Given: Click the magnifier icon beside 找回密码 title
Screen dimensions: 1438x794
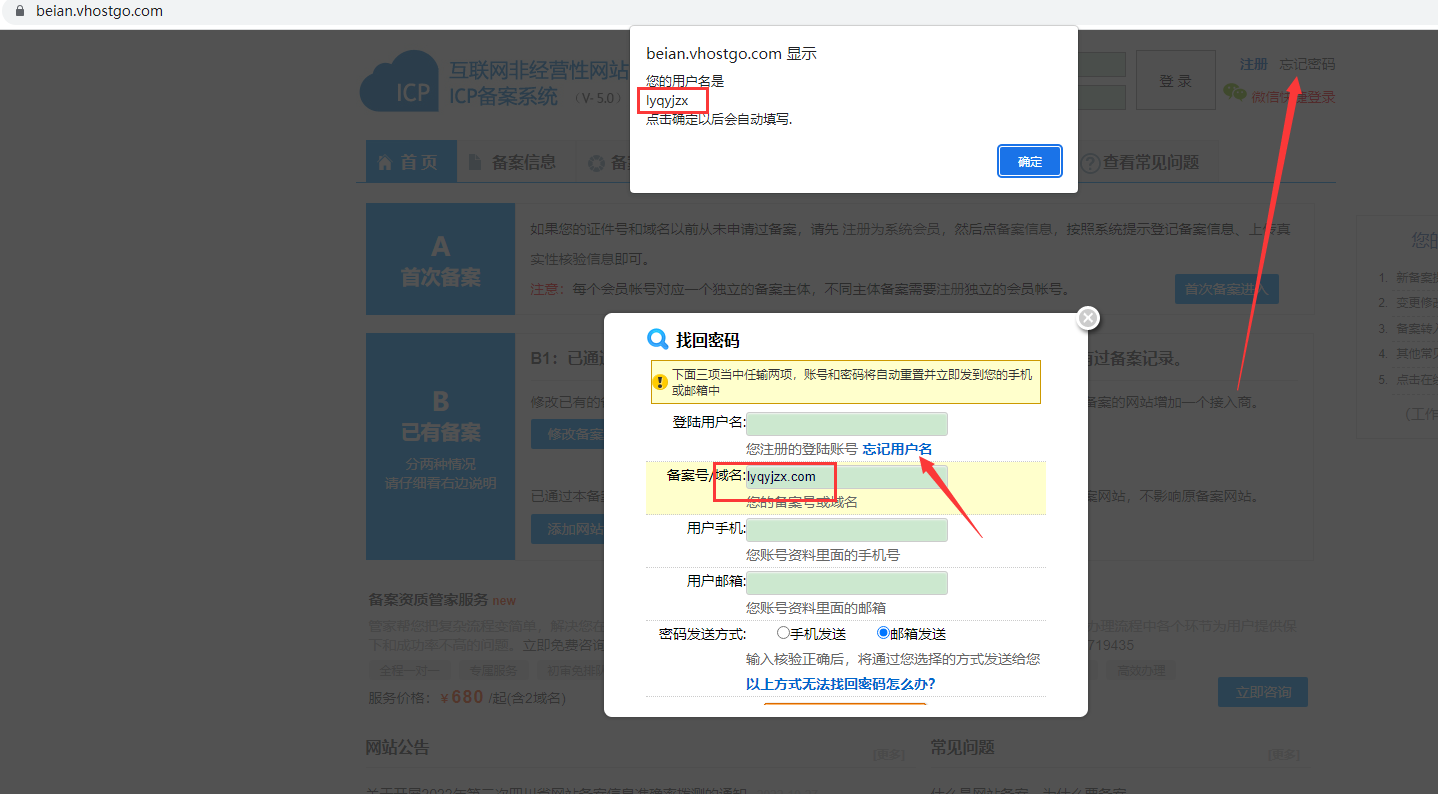Looking at the screenshot, I should (657, 339).
